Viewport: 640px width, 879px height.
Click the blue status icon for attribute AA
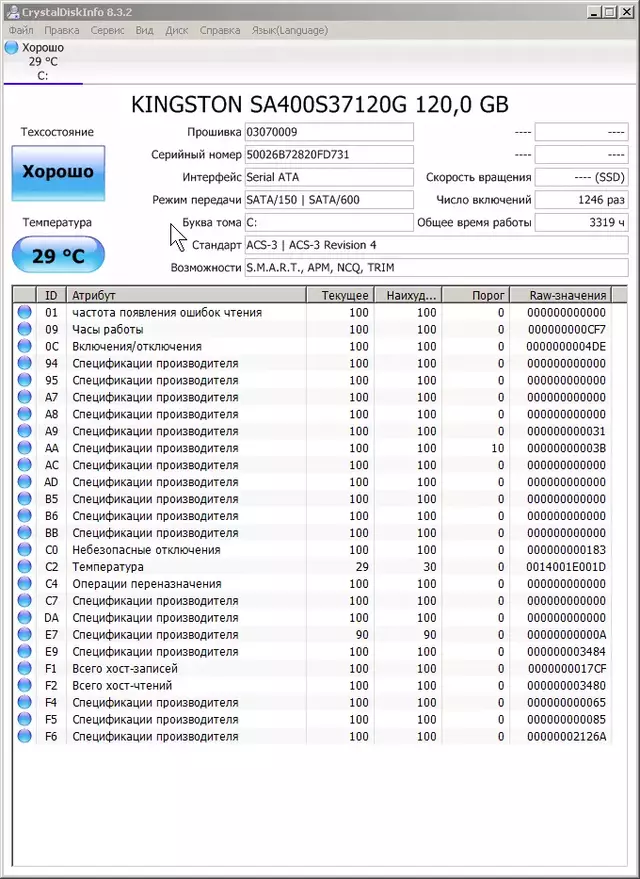coord(24,447)
